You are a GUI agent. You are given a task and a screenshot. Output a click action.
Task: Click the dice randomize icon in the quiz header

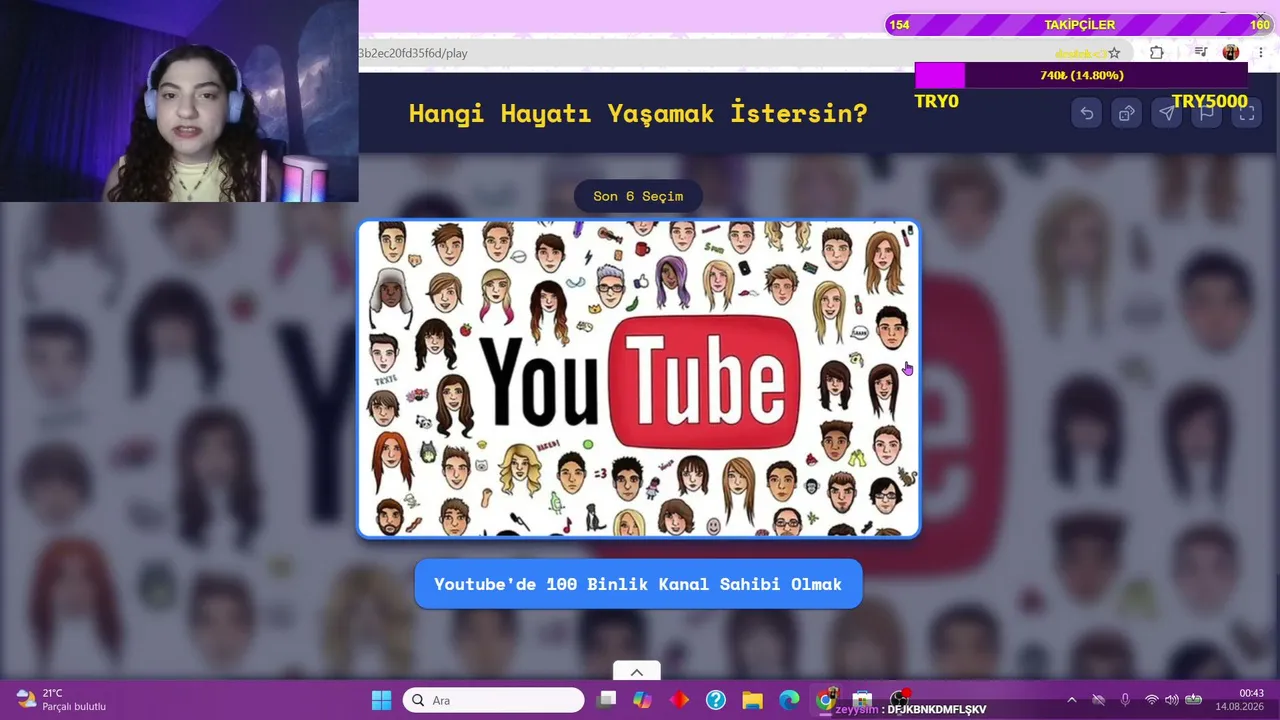(x=1127, y=113)
